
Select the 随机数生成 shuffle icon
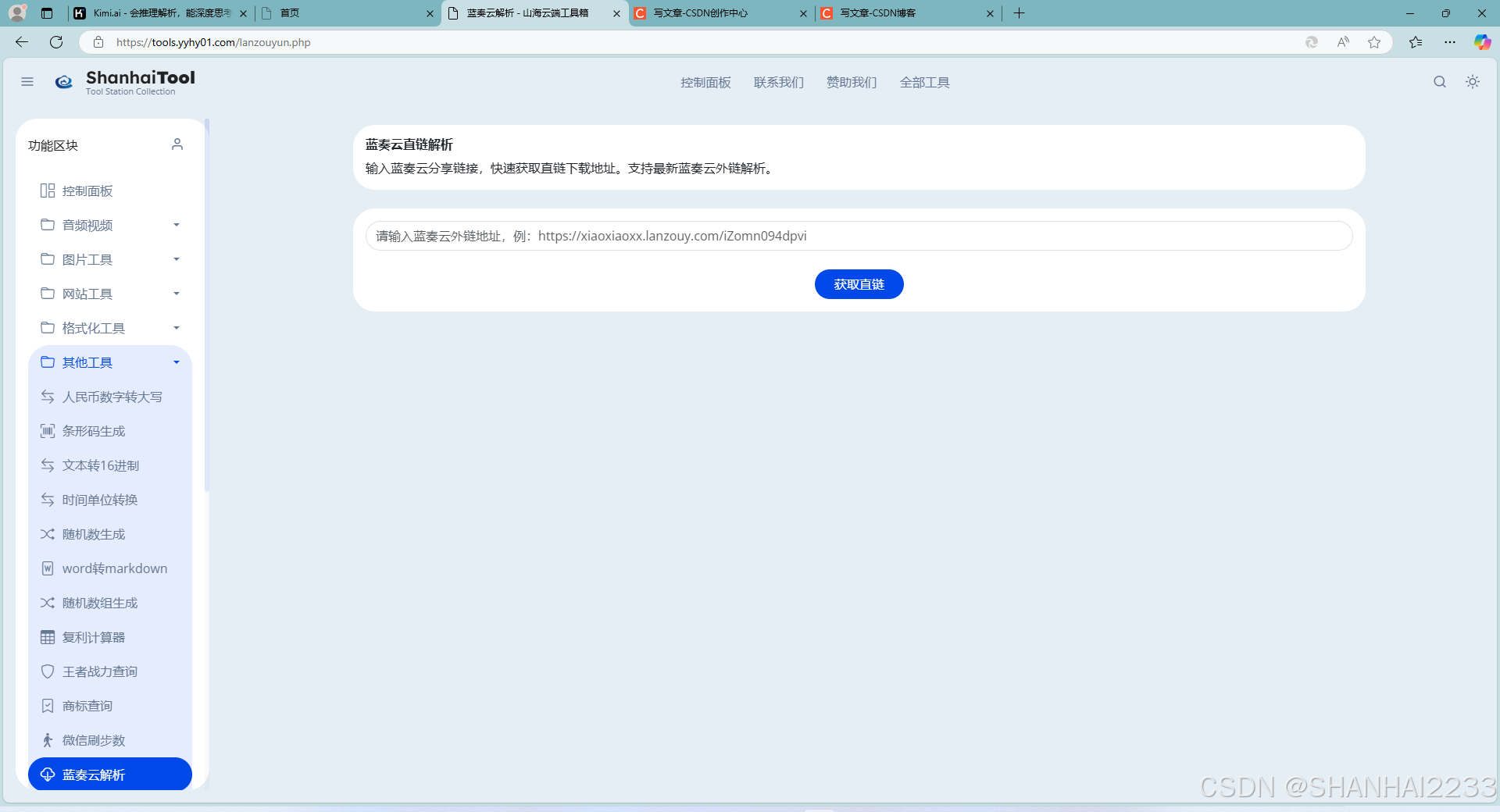(x=48, y=534)
